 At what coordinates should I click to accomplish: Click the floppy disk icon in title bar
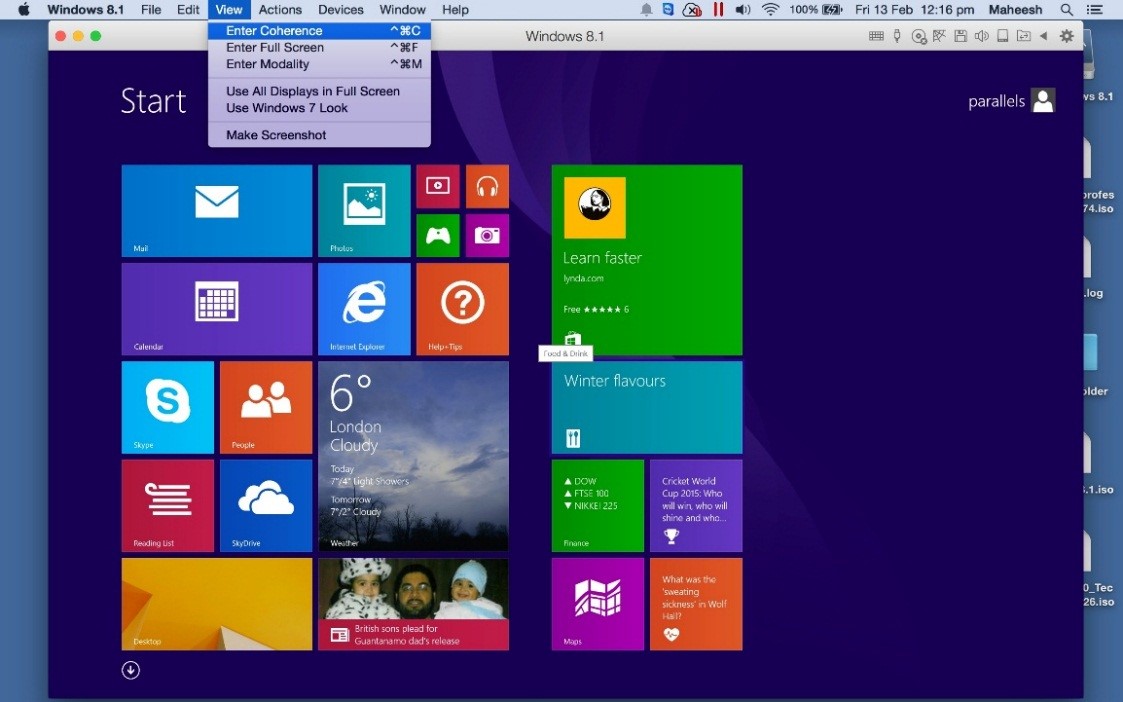[960, 36]
